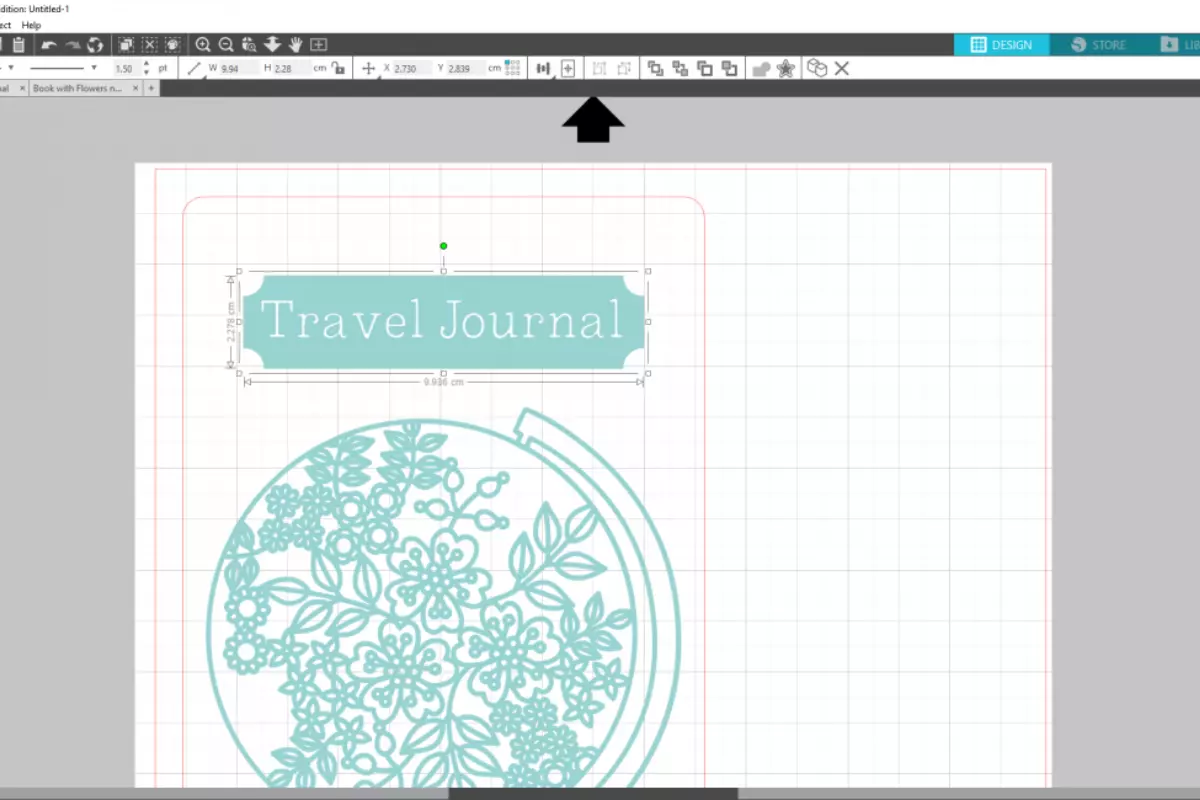Click the X position field 2.730
The width and height of the screenshot is (1200, 800).
413,68
